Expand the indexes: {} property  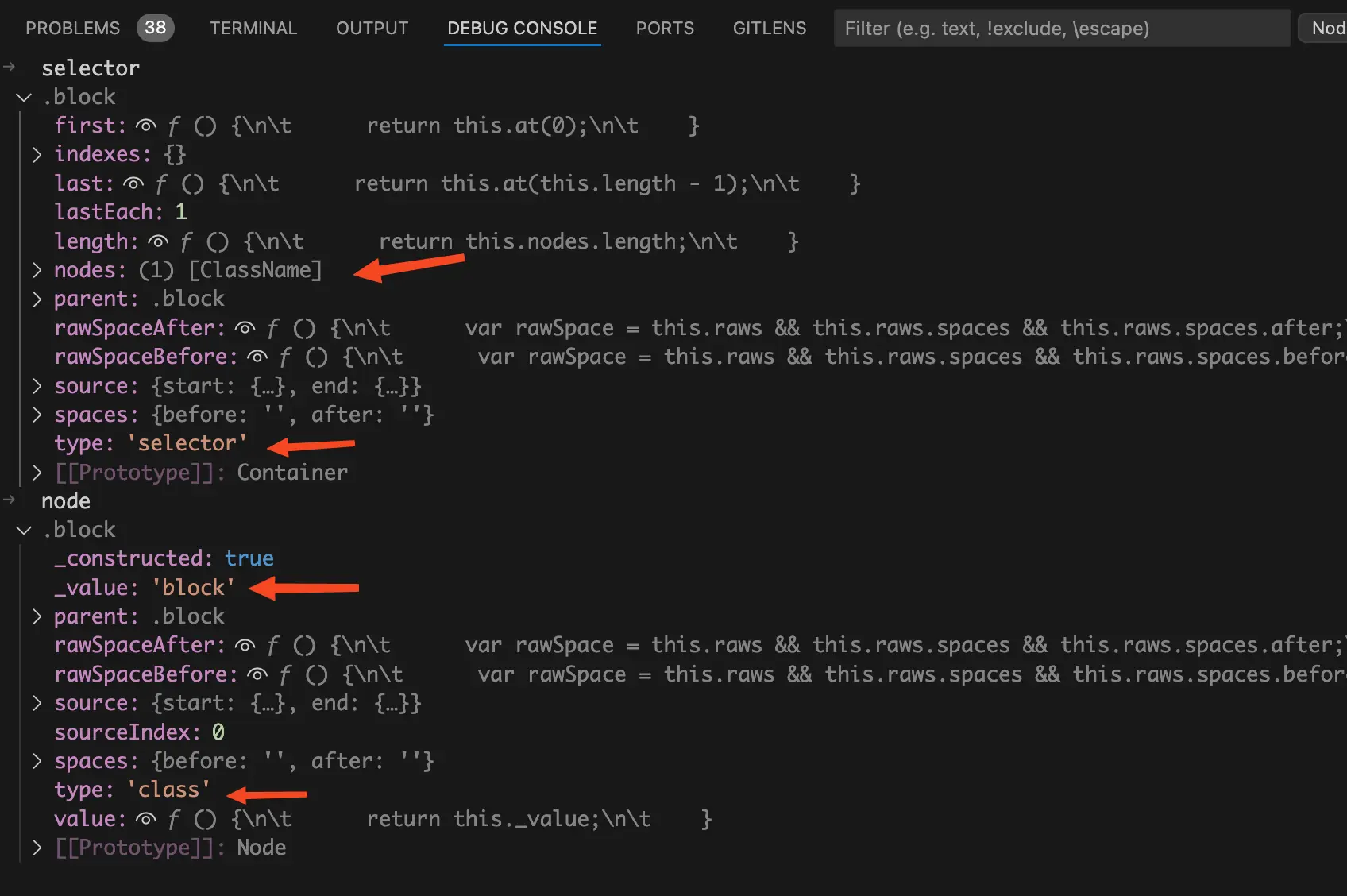click(x=37, y=154)
